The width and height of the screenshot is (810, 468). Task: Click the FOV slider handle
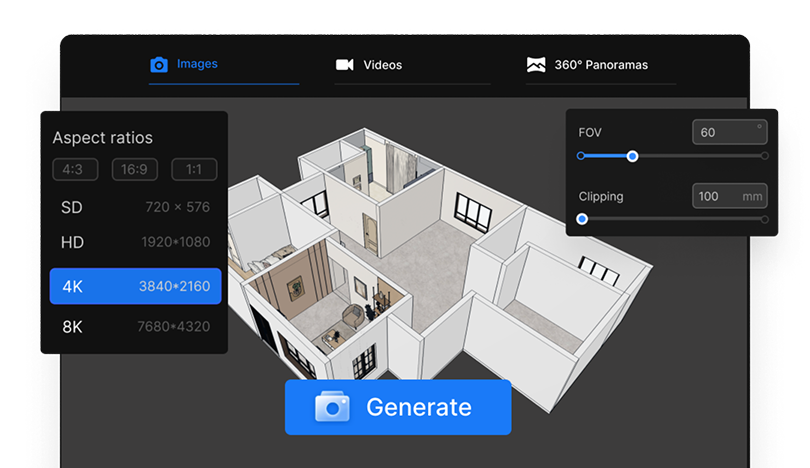click(x=632, y=156)
